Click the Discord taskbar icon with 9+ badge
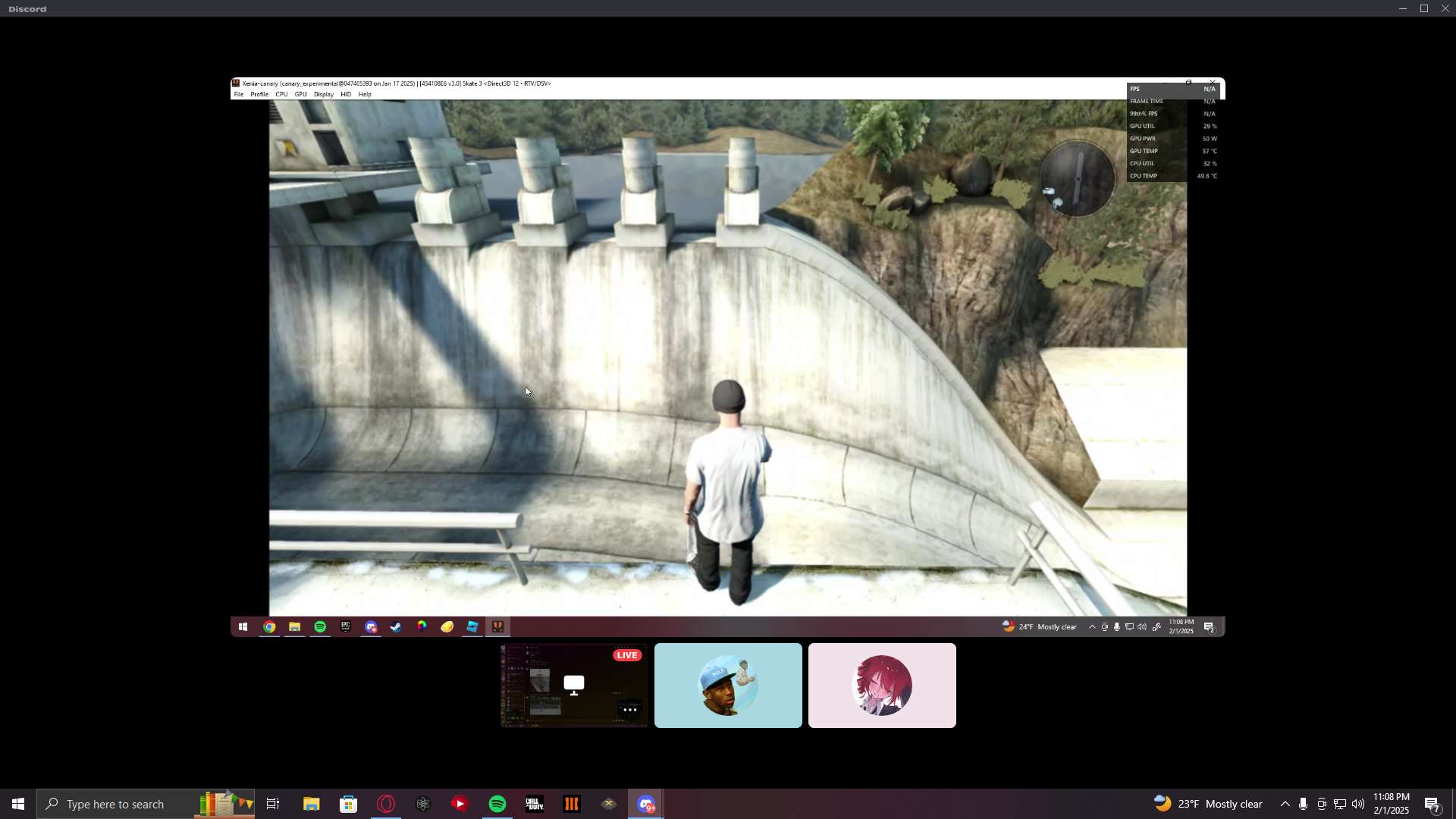This screenshot has height=819, width=1456. click(645, 804)
